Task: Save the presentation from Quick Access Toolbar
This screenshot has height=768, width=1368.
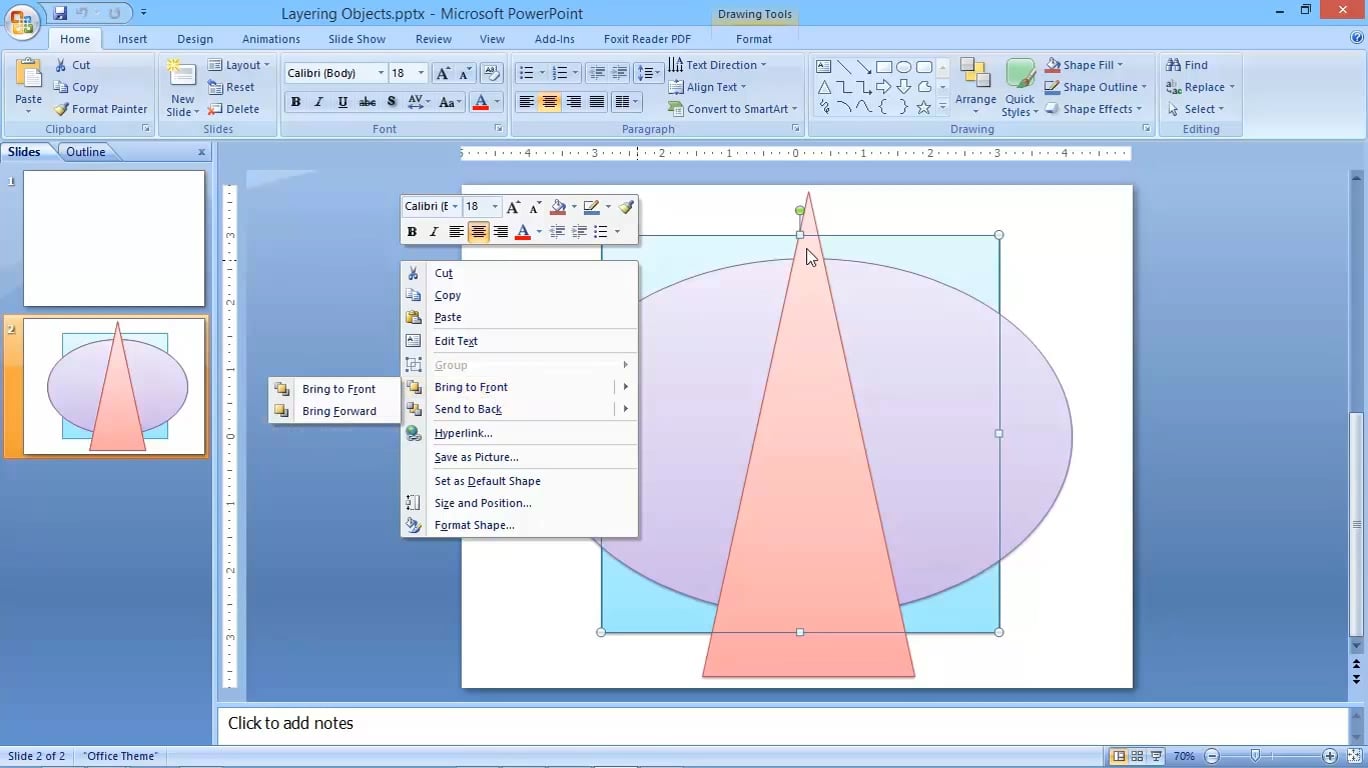Action: 61,13
